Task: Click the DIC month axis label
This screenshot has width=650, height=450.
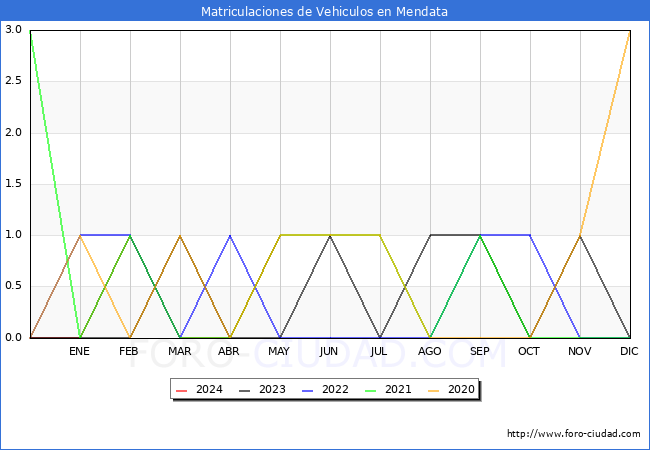Action: click(629, 351)
